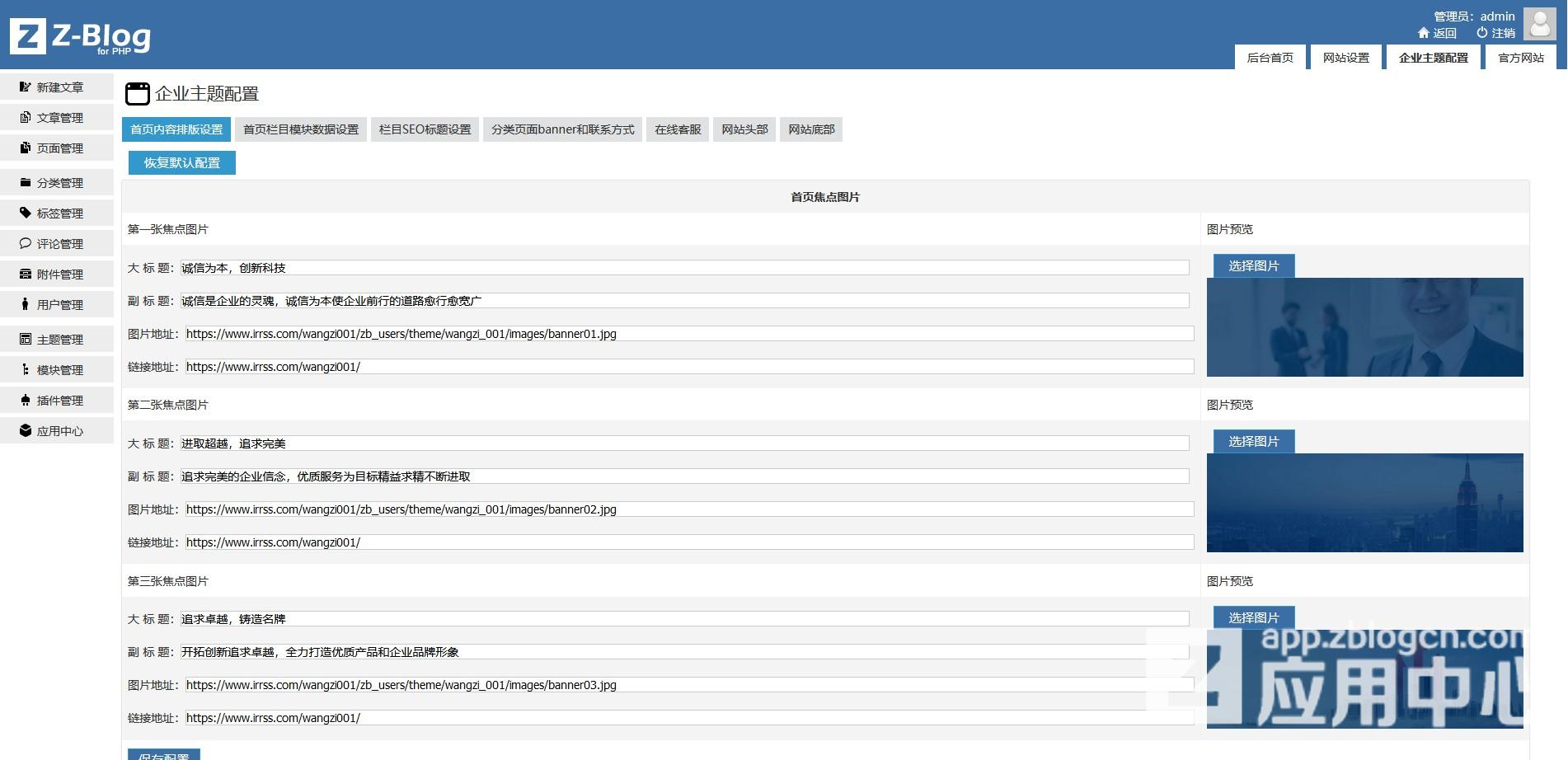This screenshot has height=760, width=1568.
Task: Click the image URL field with banner01.jpg
Action: 689,334
